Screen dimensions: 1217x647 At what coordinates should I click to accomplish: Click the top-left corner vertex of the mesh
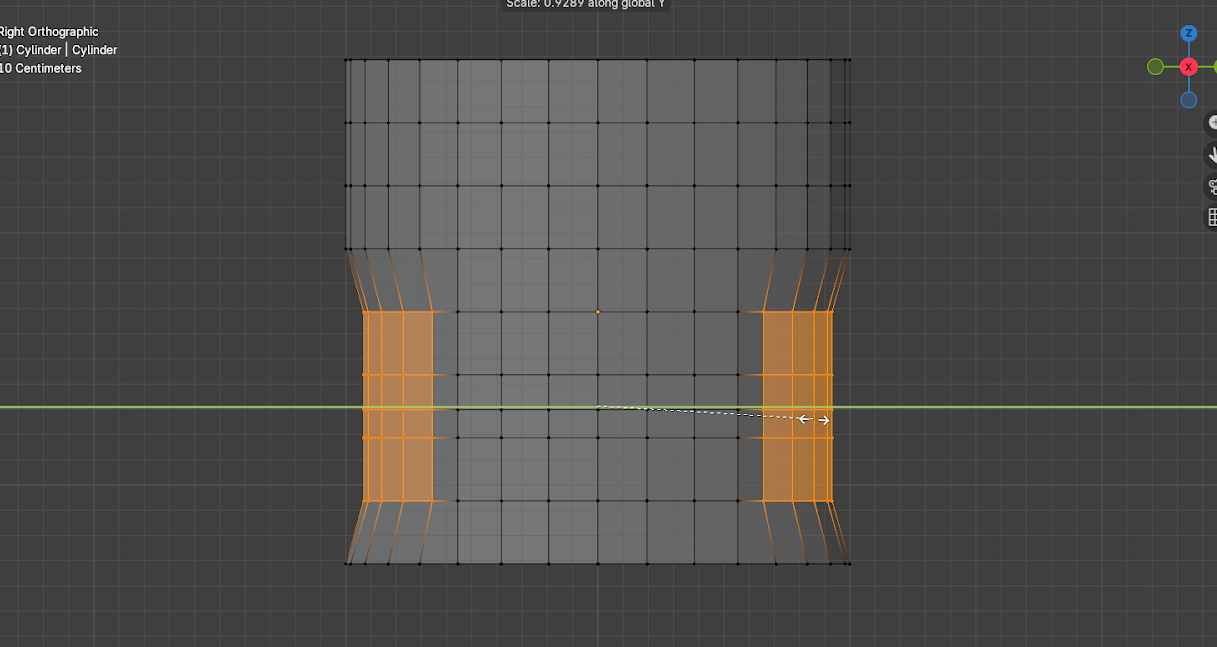pos(347,60)
